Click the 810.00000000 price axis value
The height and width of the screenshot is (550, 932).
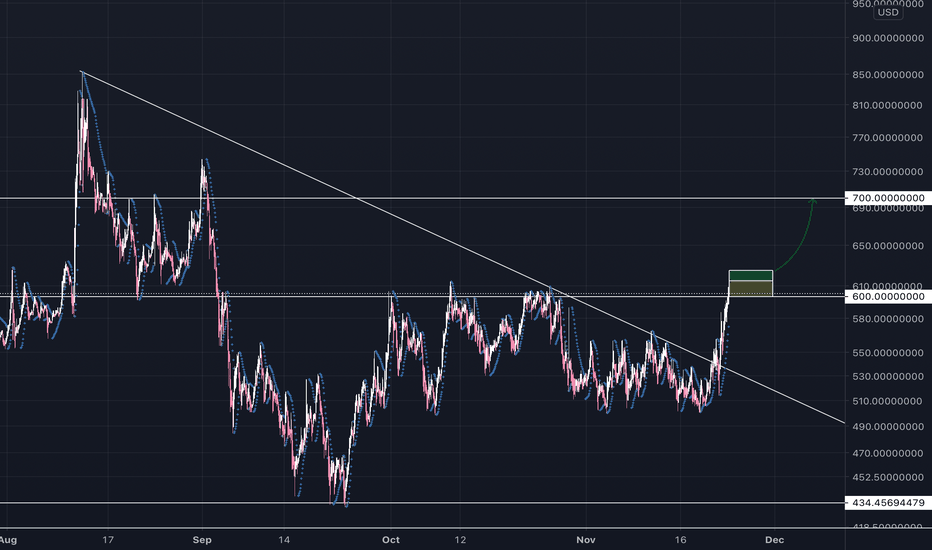[887, 105]
